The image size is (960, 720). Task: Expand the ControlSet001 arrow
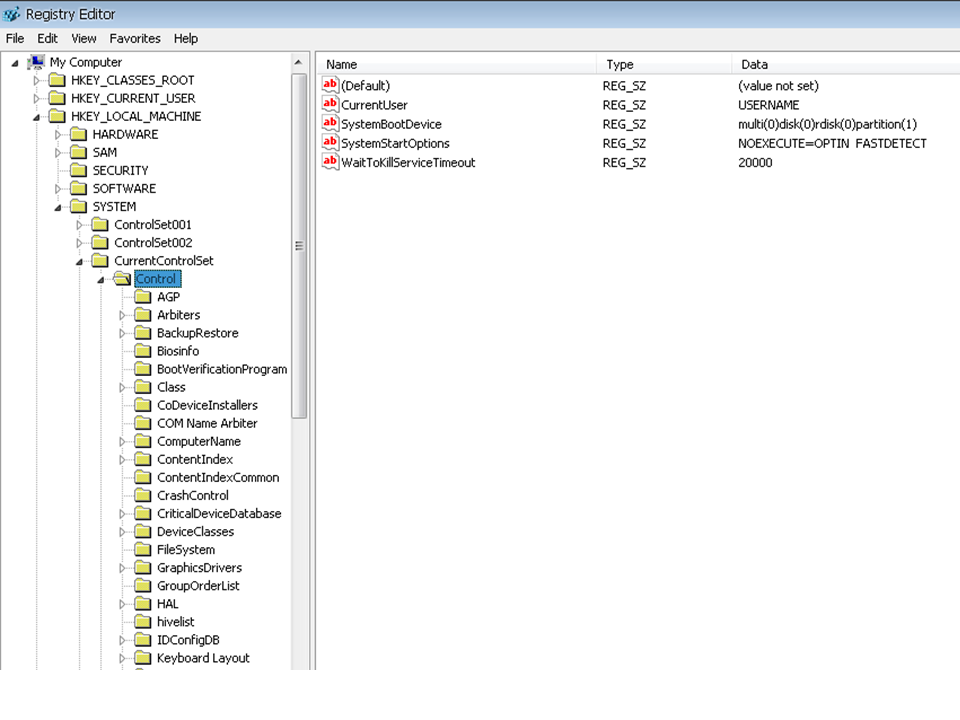click(x=79, y=225)
